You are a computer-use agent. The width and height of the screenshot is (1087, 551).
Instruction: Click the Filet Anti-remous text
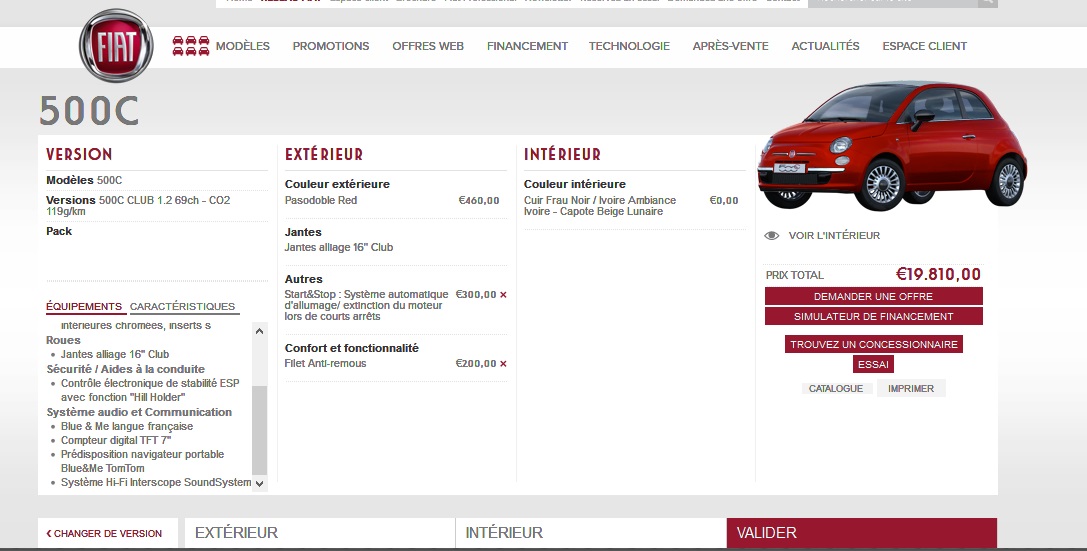(x=326, y=363)
